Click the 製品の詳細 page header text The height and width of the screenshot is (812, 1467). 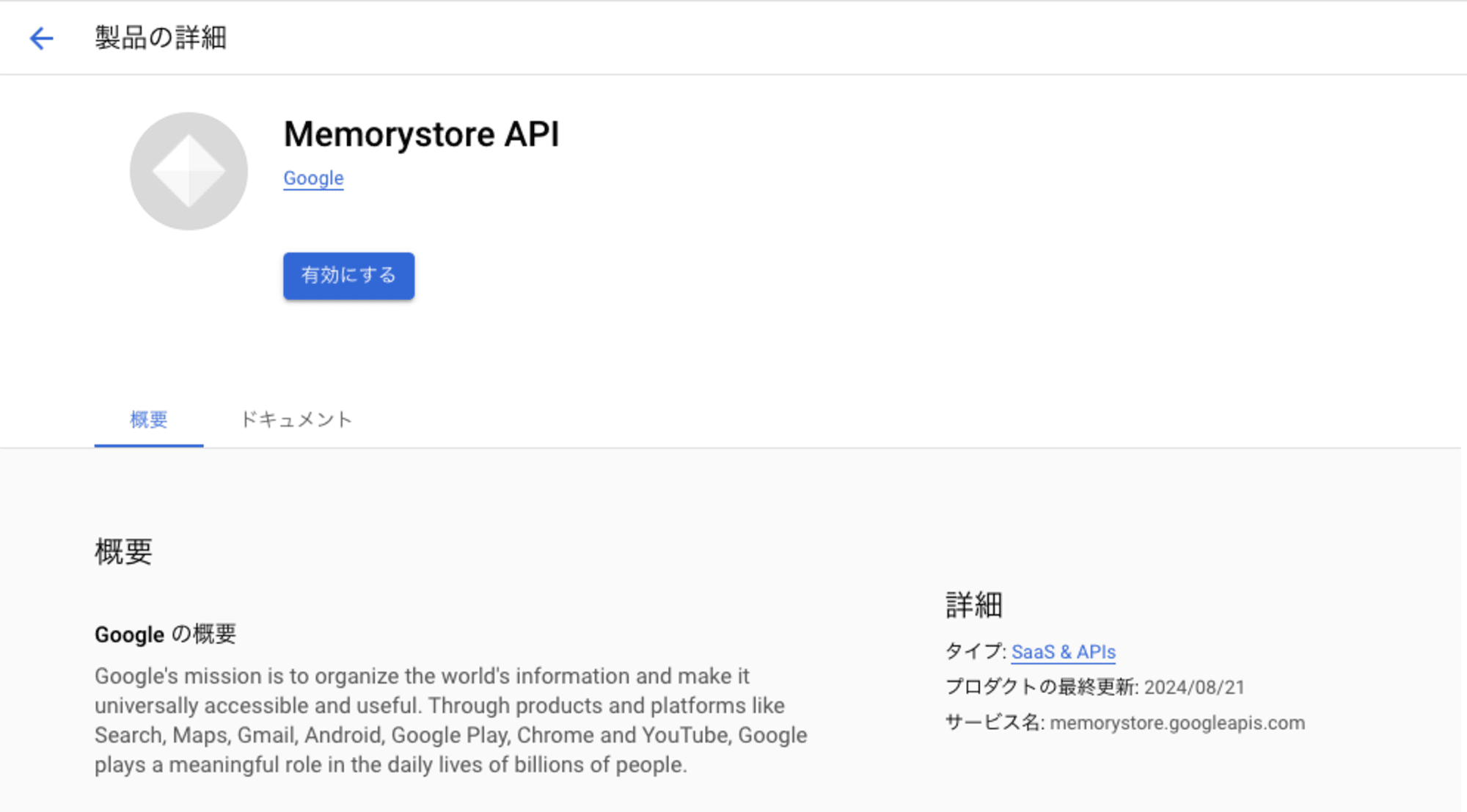(161, 37)
